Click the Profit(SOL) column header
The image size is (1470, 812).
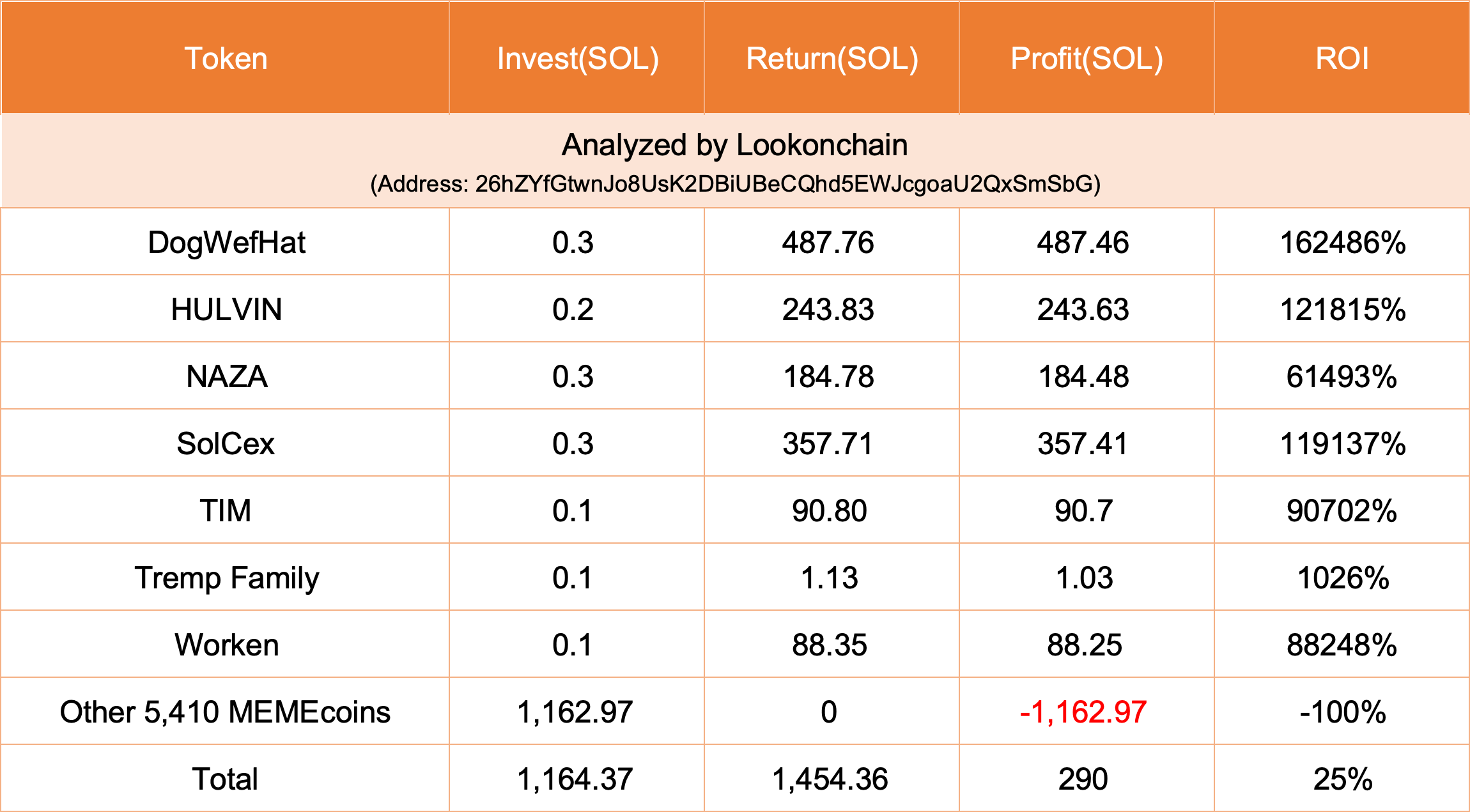[x=1086, y=59]
